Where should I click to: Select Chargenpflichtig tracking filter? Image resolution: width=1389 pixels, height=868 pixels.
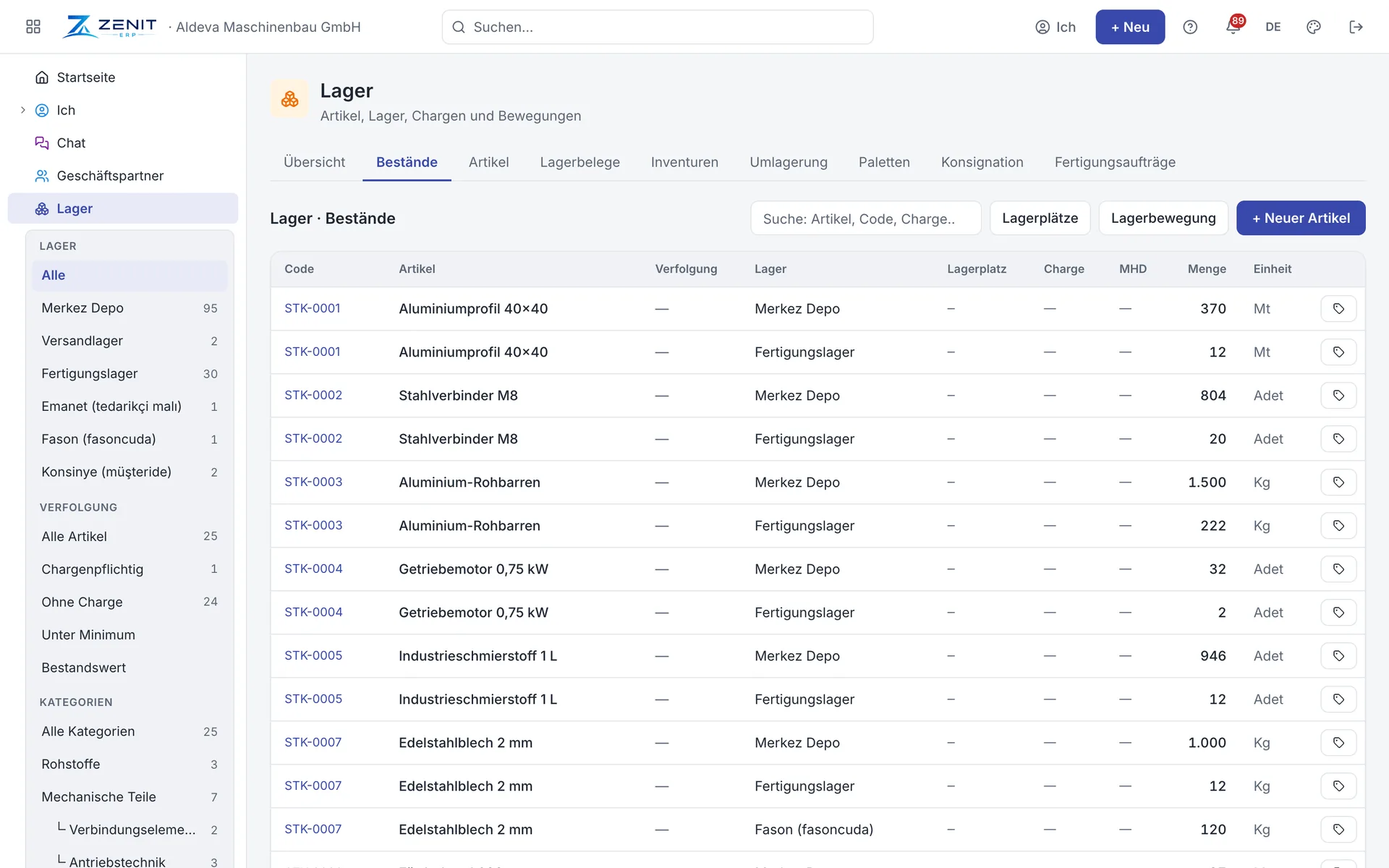pos(129,569)
